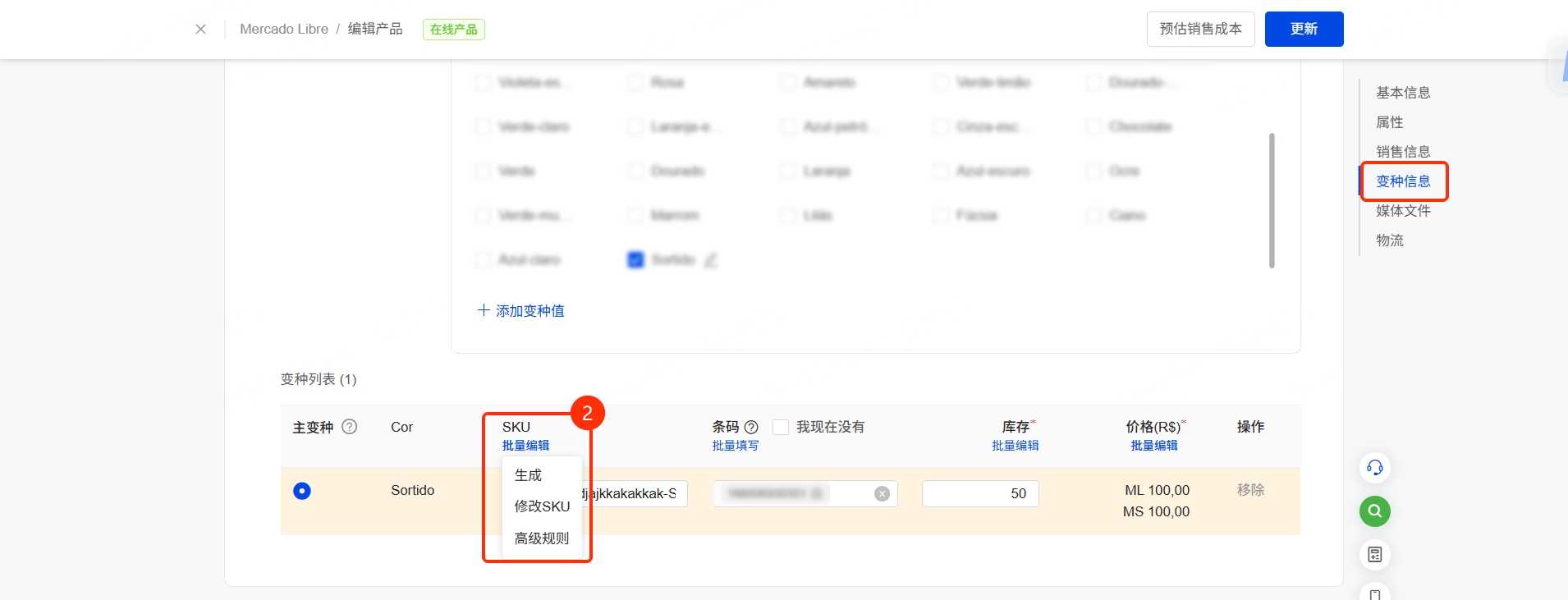1568x600 pixels.
Task: Click the 预估销售成本 button
Action: [1200, 29]
